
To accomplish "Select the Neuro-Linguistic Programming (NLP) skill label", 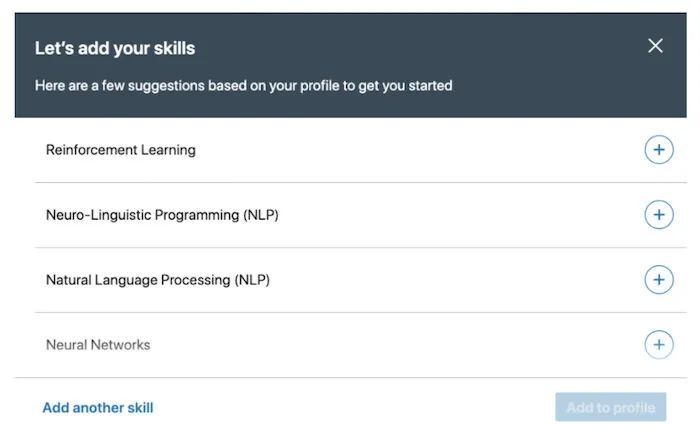I will [162, 215].
